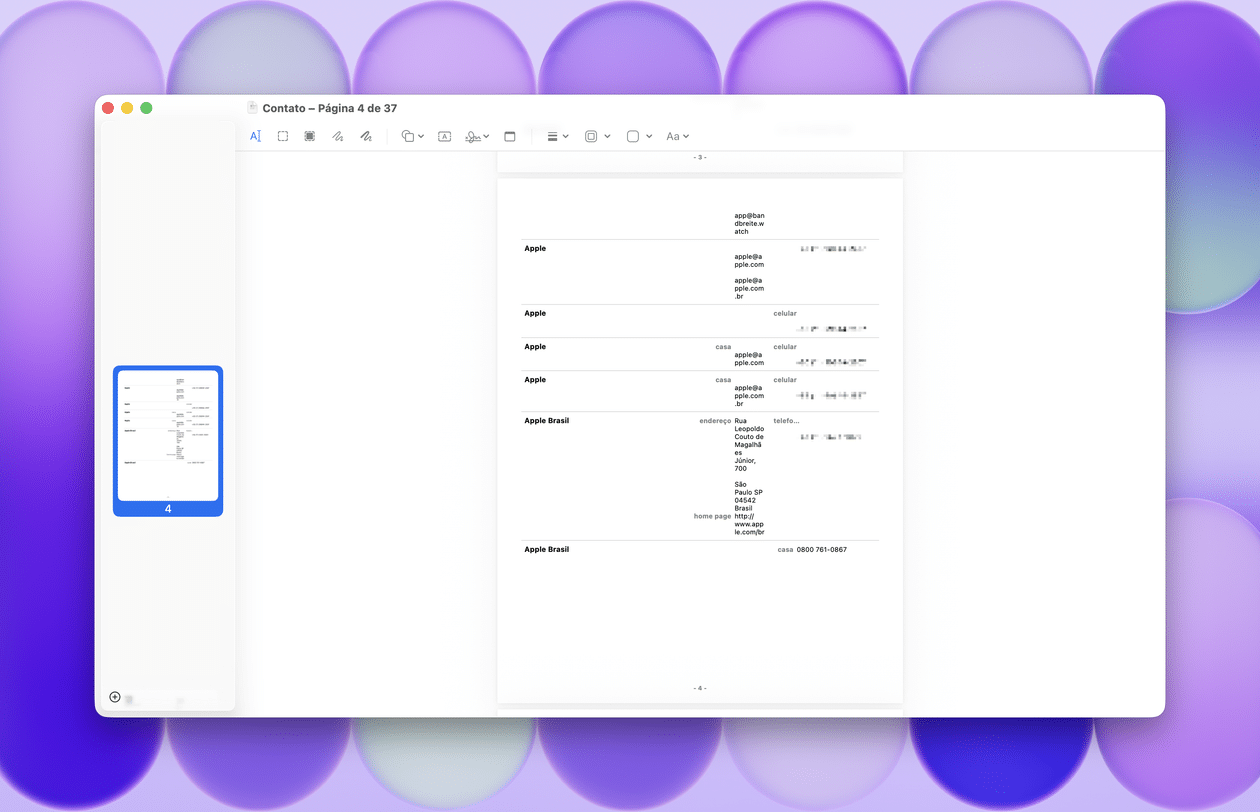The width and height of the screenshot is (1260, 812).
Task: Click the Apple Brasil name beside endereço
Action: click(x=547, y=421)
